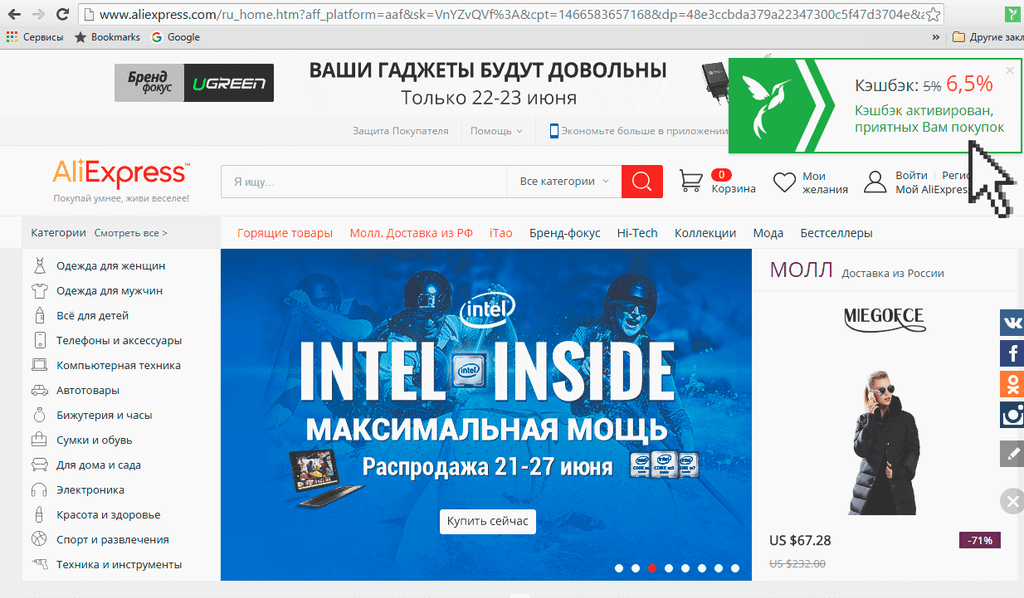1024x598 pixels.
Task: Open the Bookmarks star bookmark
Action: pyautogui.click(x=107, y=37)
